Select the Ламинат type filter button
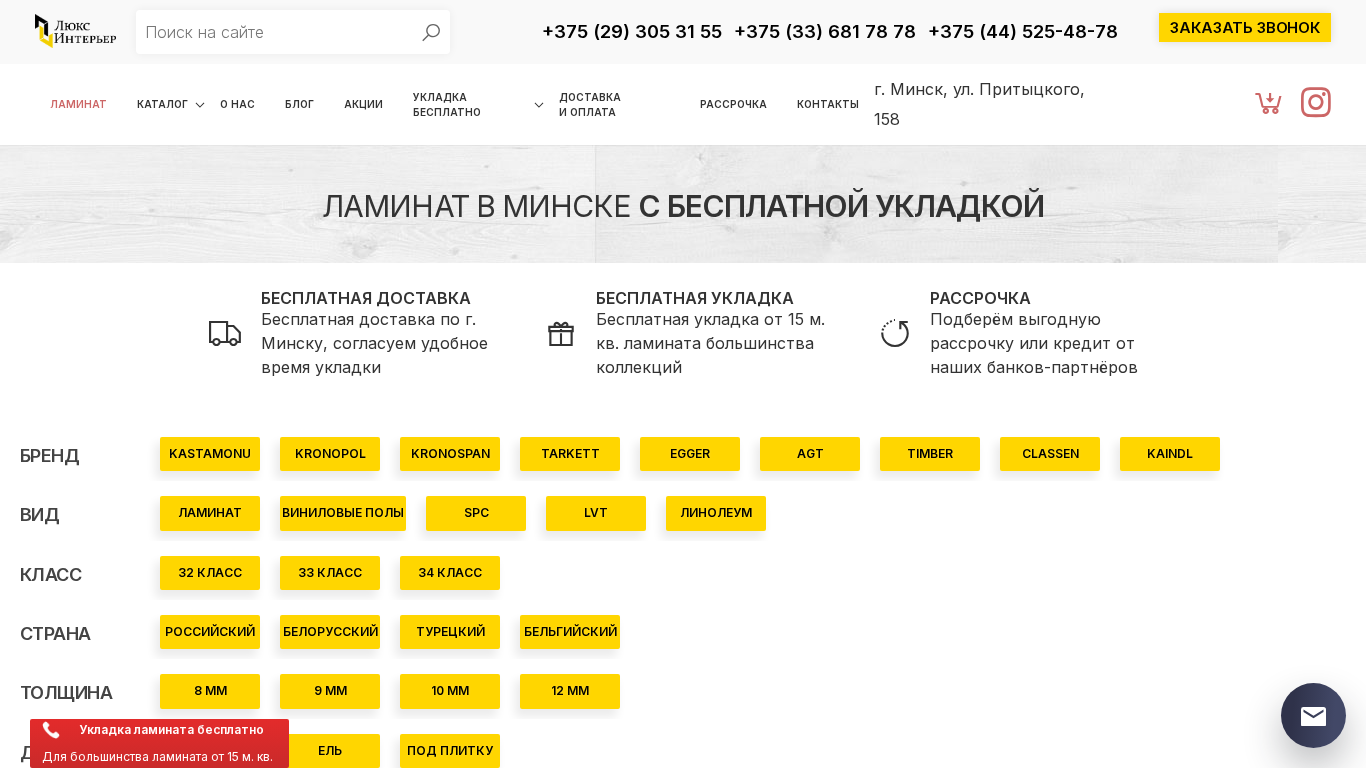Viewport: 1366px width, 768px height. (210, 513)
